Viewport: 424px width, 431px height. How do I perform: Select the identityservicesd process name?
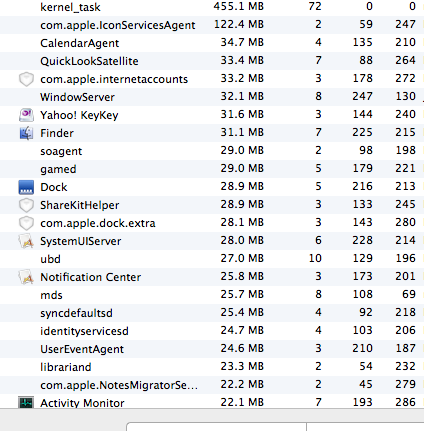(x=84, y=331)
